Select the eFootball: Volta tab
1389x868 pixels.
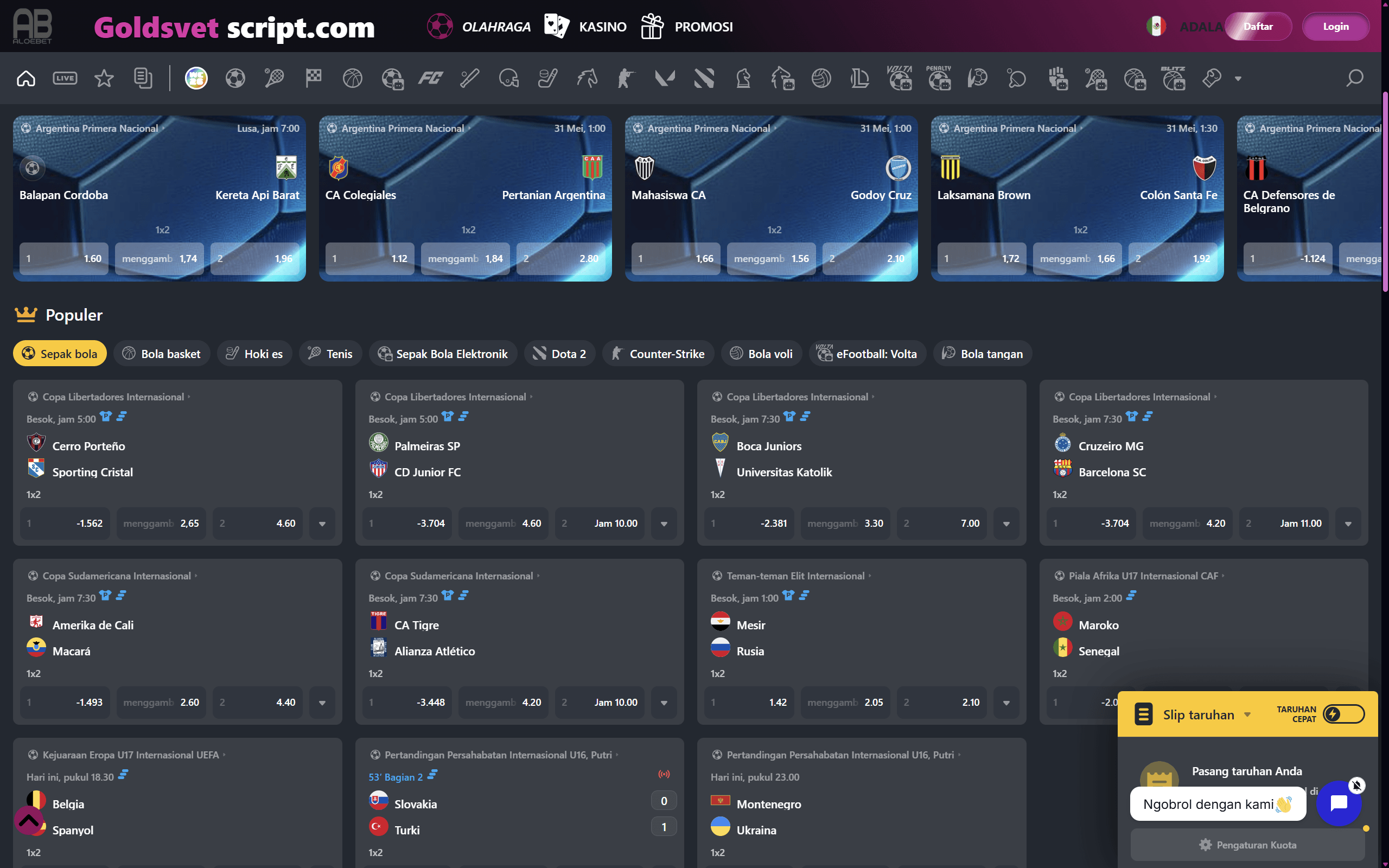tap(867, 354)
